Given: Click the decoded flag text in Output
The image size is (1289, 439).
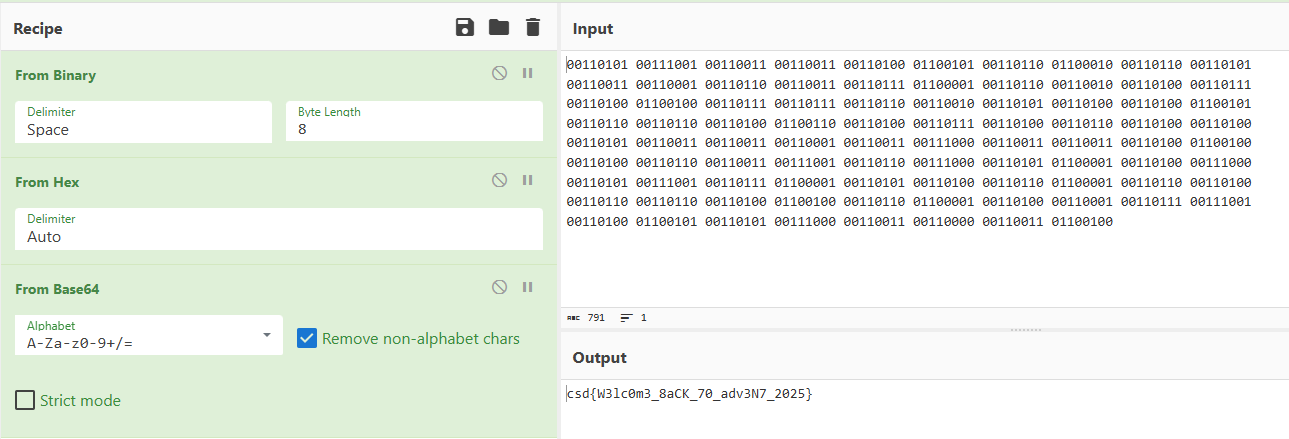Looking at the screenshot, I should [689, 394].
